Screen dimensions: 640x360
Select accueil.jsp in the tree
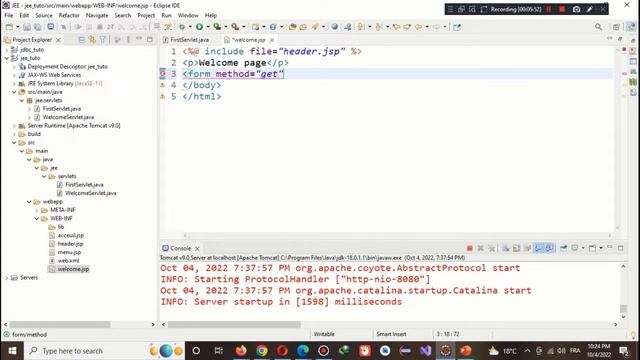(x=71, y=235)
